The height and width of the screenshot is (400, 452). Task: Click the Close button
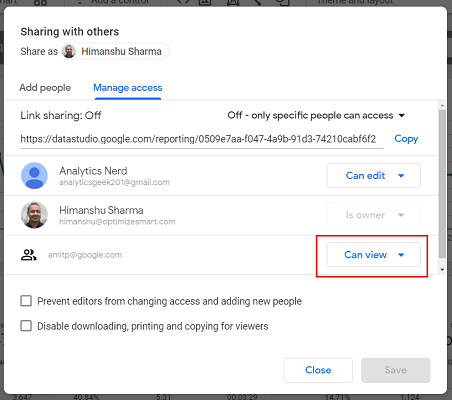pyautogui.click(x=318, y=370)
